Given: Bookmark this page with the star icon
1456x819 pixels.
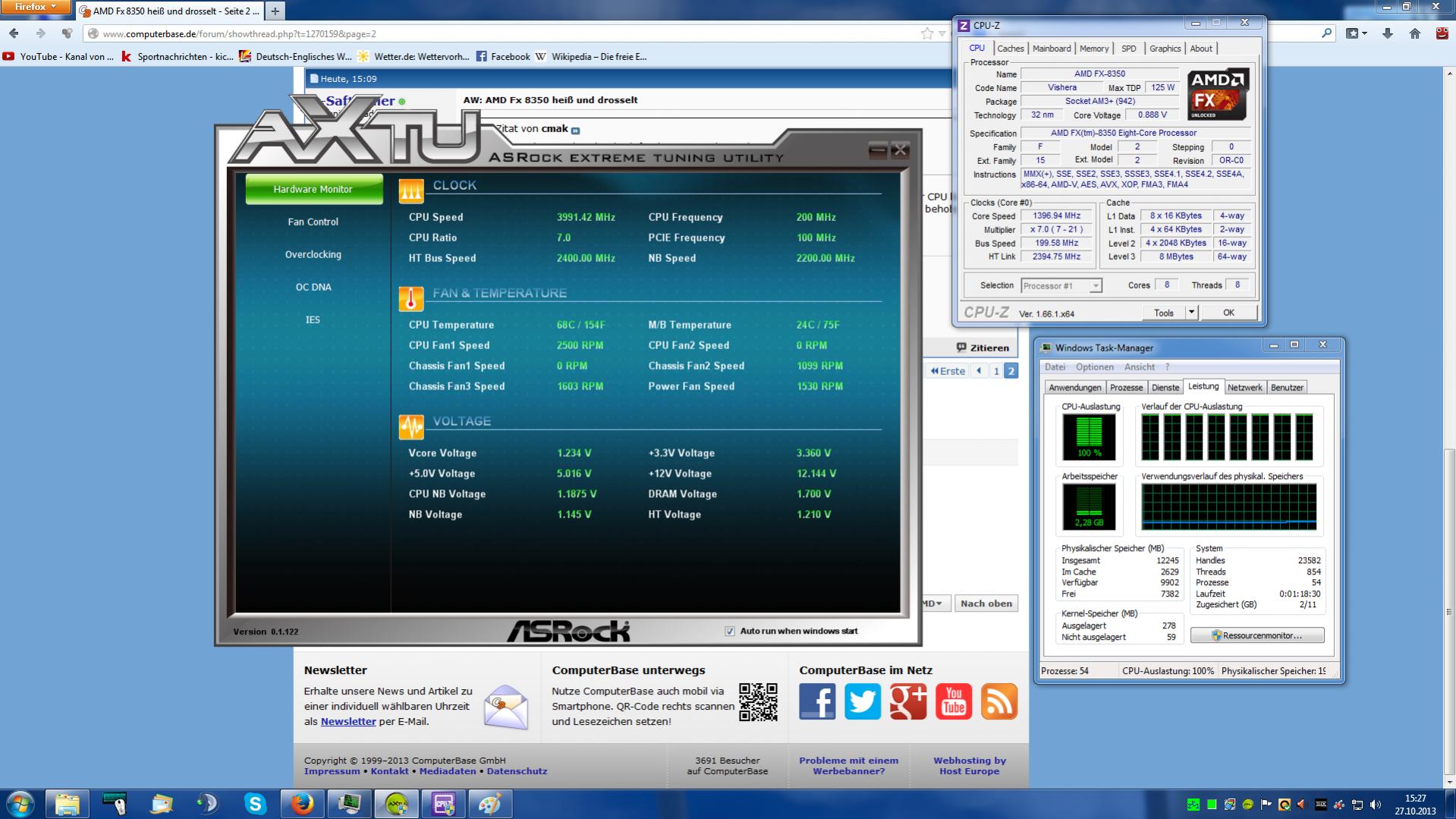Looking at the screenshot, I should [927, 33].
